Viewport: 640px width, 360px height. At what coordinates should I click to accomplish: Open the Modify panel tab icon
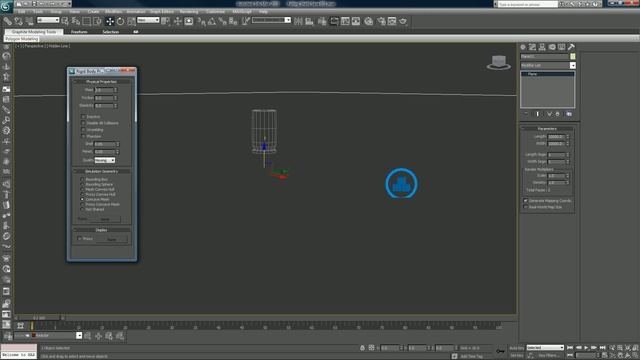[532, 47]
